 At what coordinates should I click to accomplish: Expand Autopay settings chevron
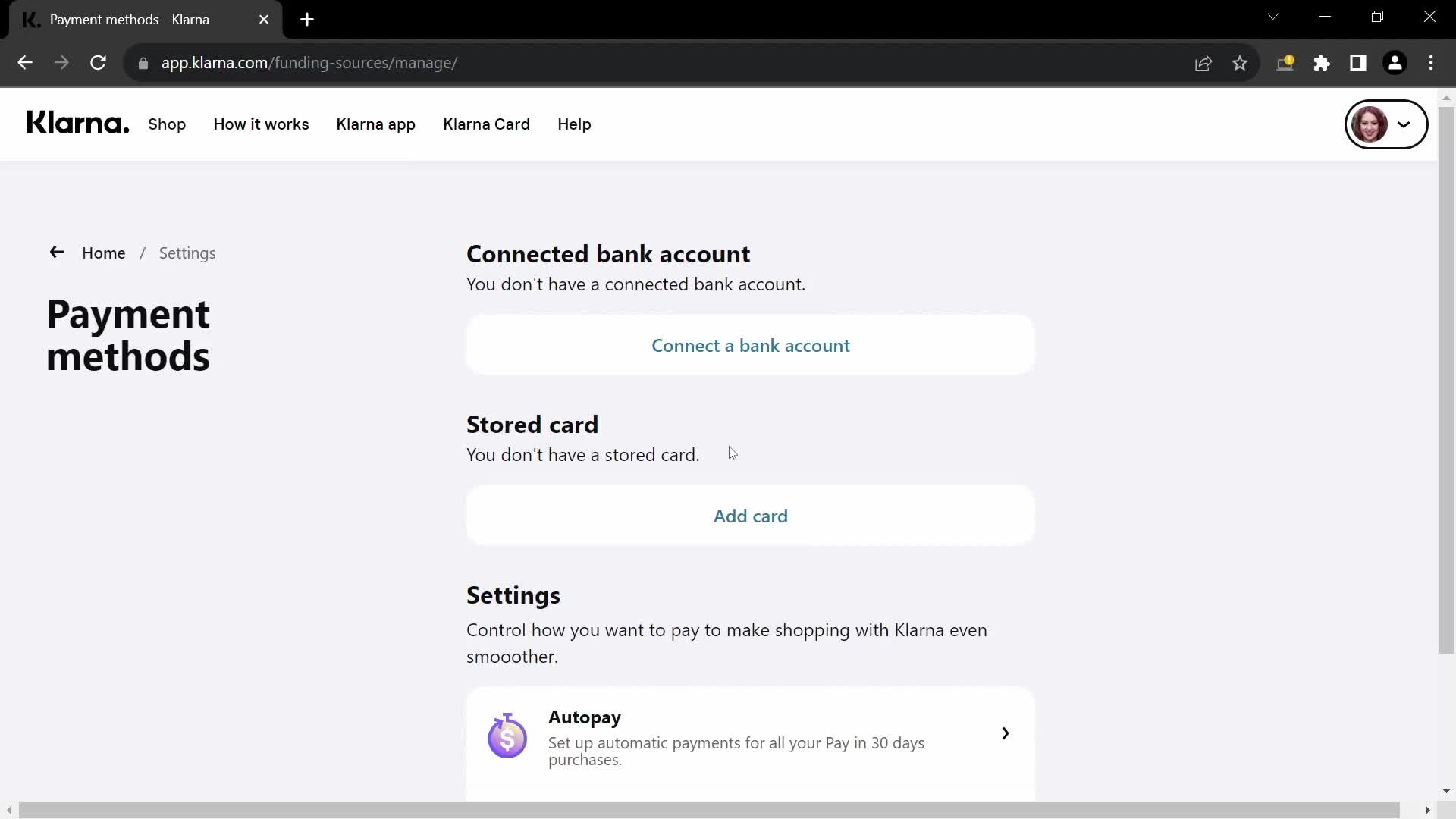click(1005, 733)
